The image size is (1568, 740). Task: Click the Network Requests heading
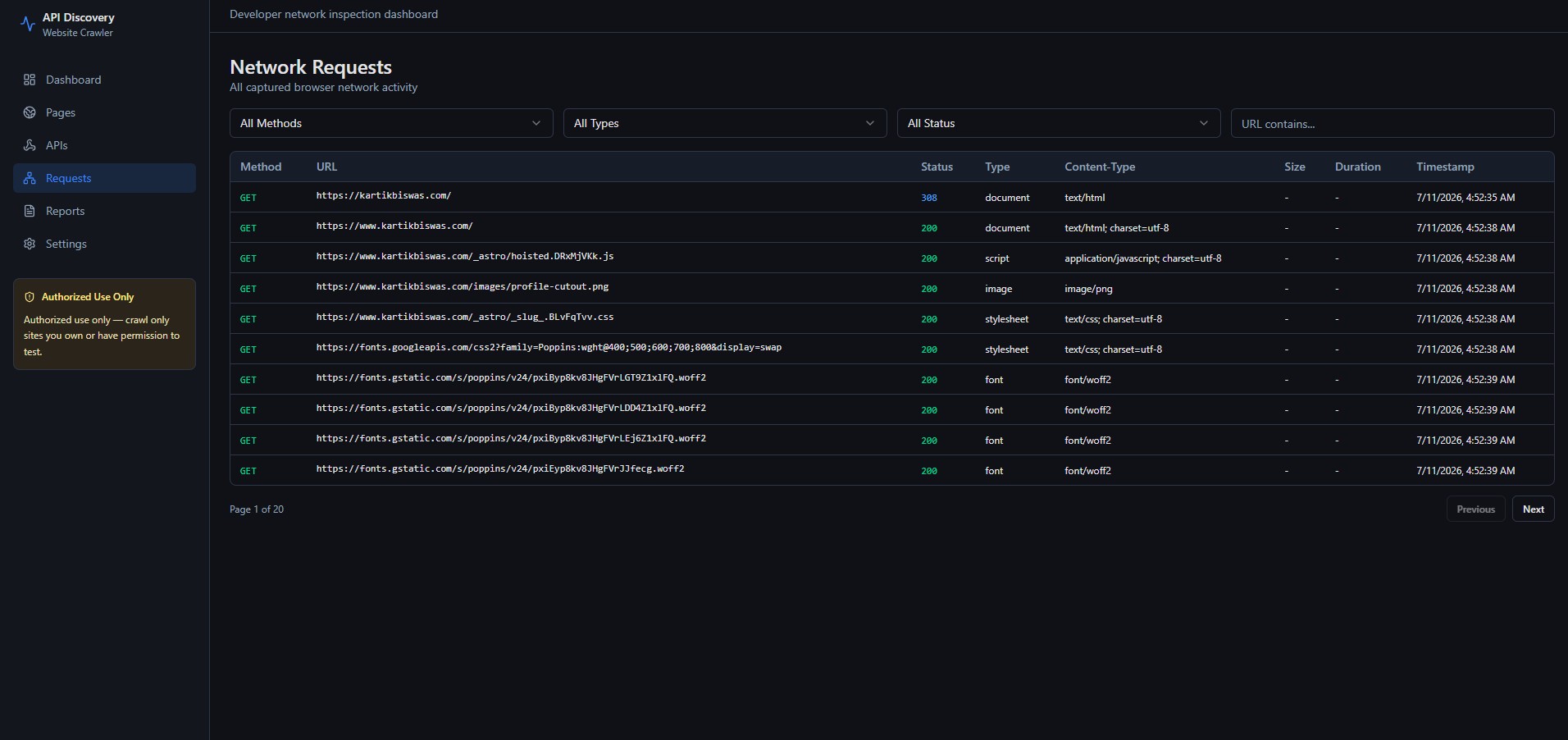point(311,67)
